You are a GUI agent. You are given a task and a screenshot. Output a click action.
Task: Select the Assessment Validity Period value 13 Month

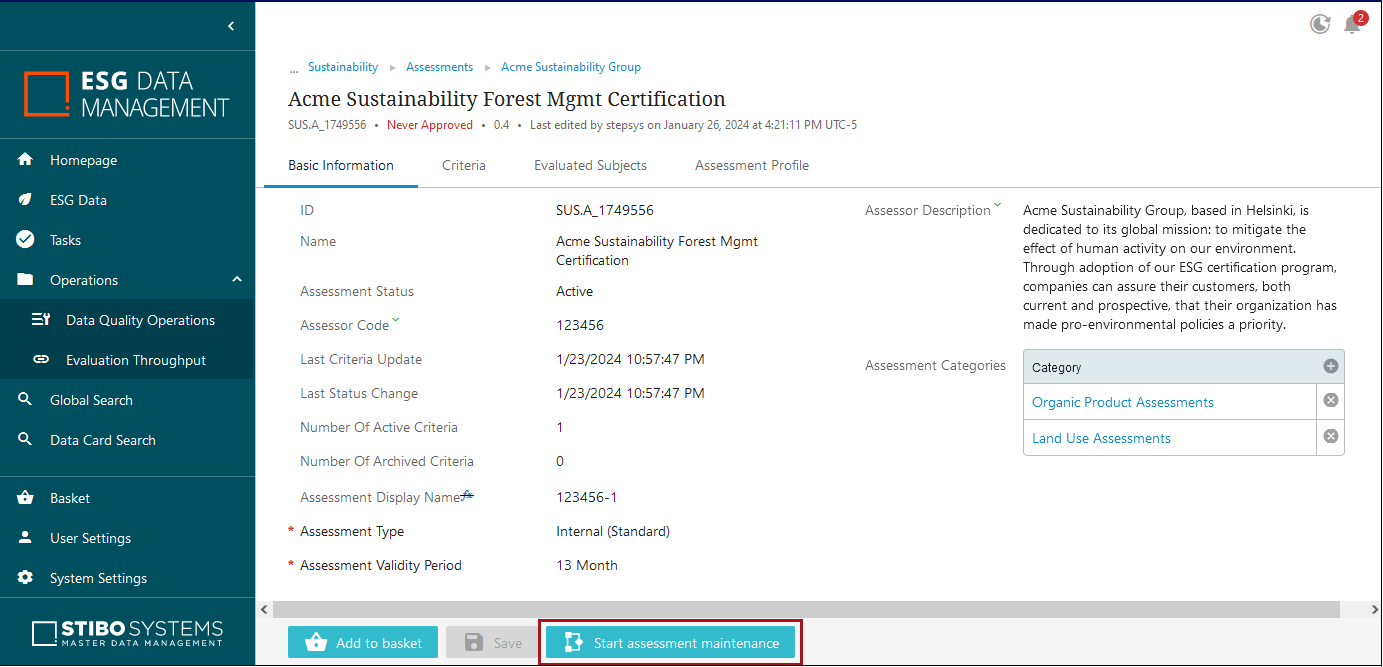click(x=587, y=565)
